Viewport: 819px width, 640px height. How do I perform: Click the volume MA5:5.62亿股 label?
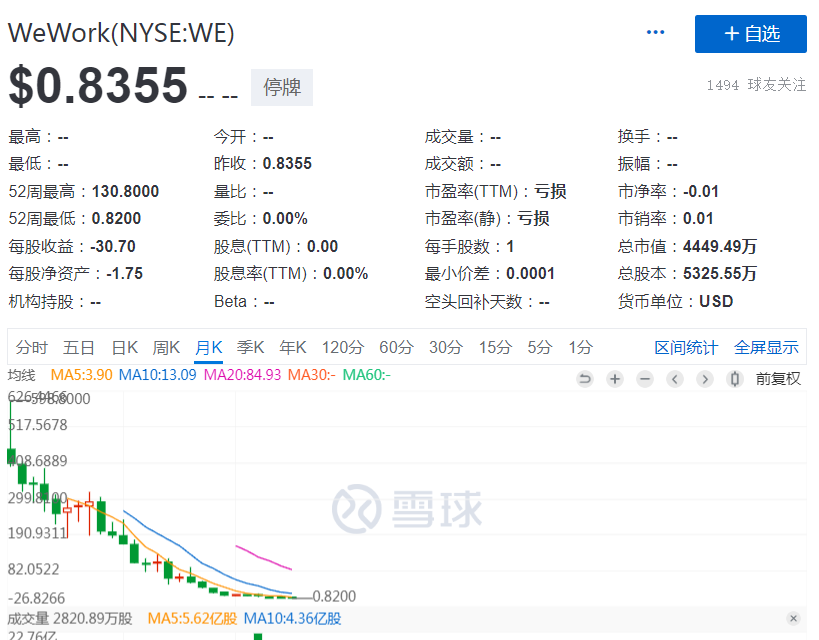point(192,619)
